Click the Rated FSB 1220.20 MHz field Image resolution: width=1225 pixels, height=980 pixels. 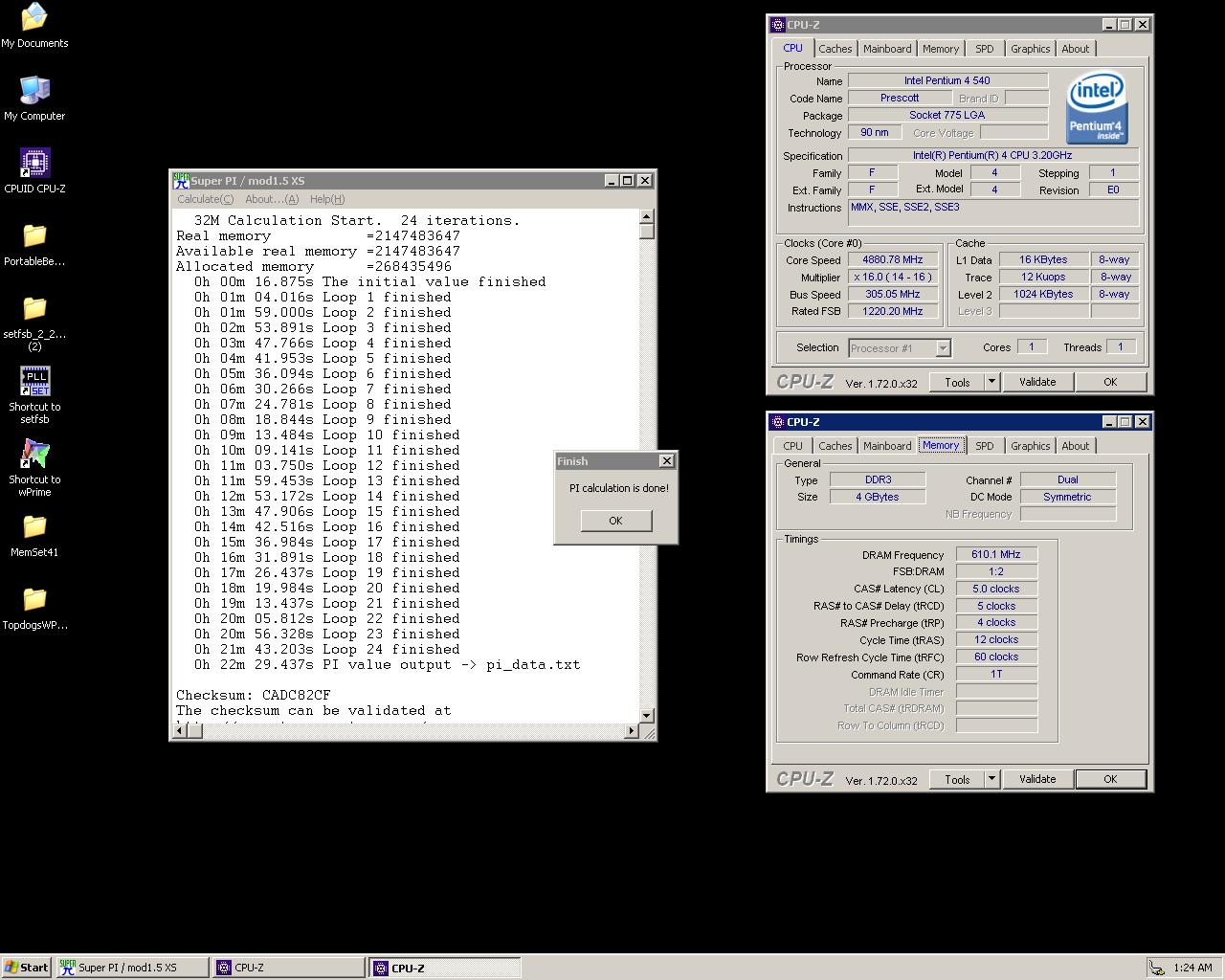893,311
